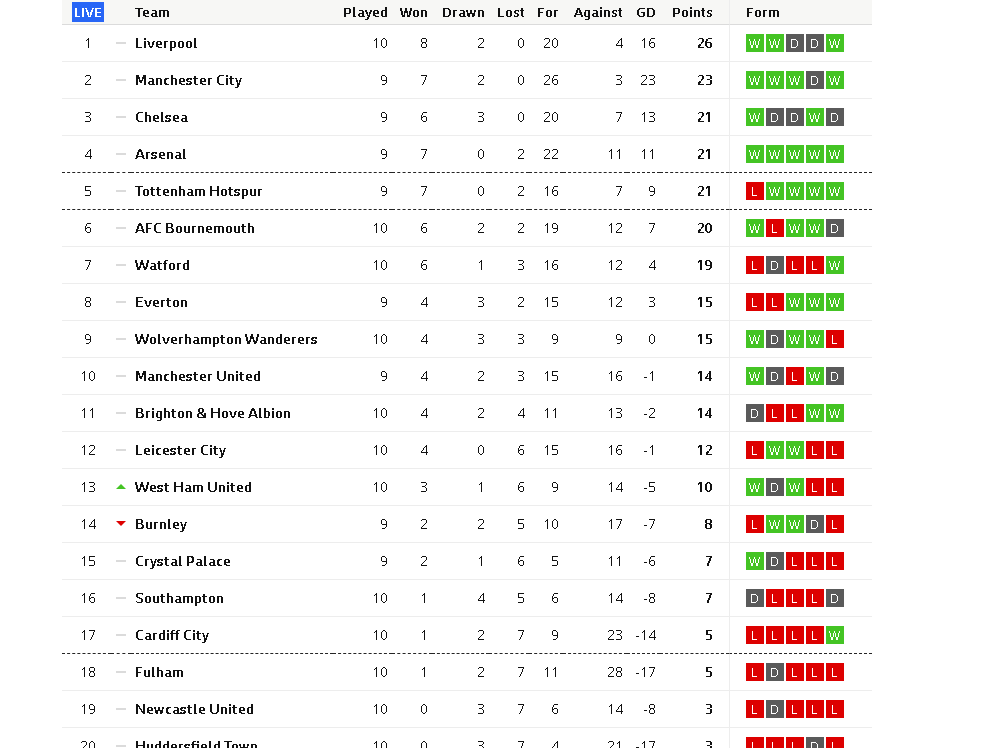This screenshot has width=1000, height=748.
Task: Click Cardiff City's green W form badge
Action: [834, 635]
